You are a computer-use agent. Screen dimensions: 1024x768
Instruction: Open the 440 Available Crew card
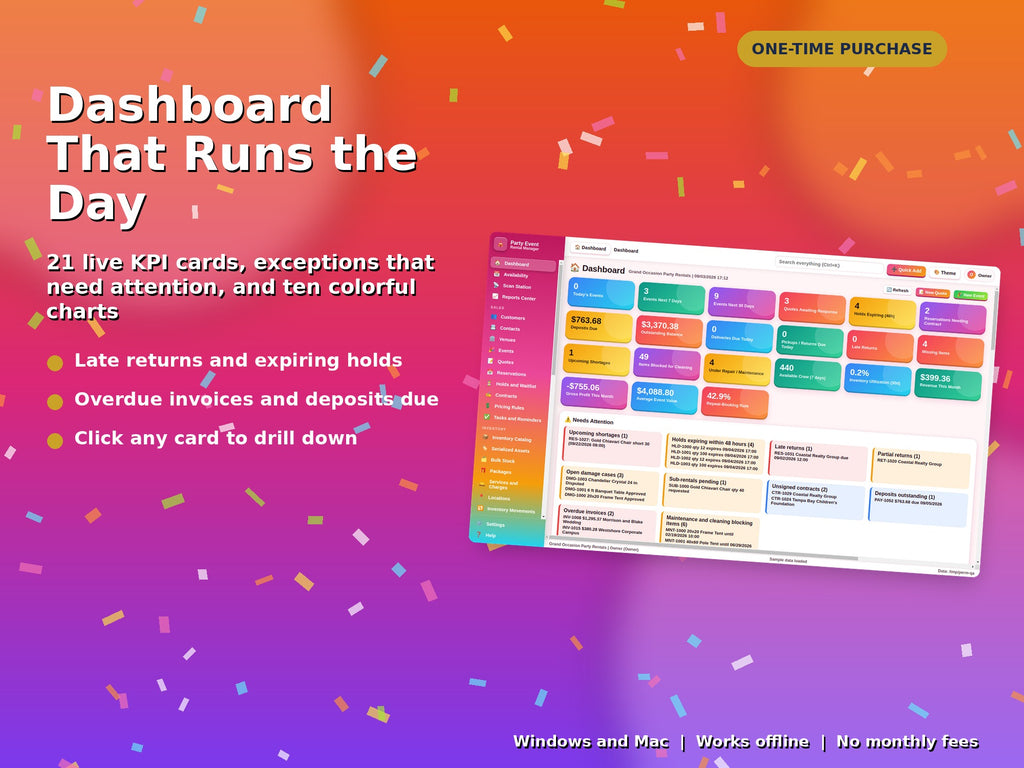(x=808, y=374)
